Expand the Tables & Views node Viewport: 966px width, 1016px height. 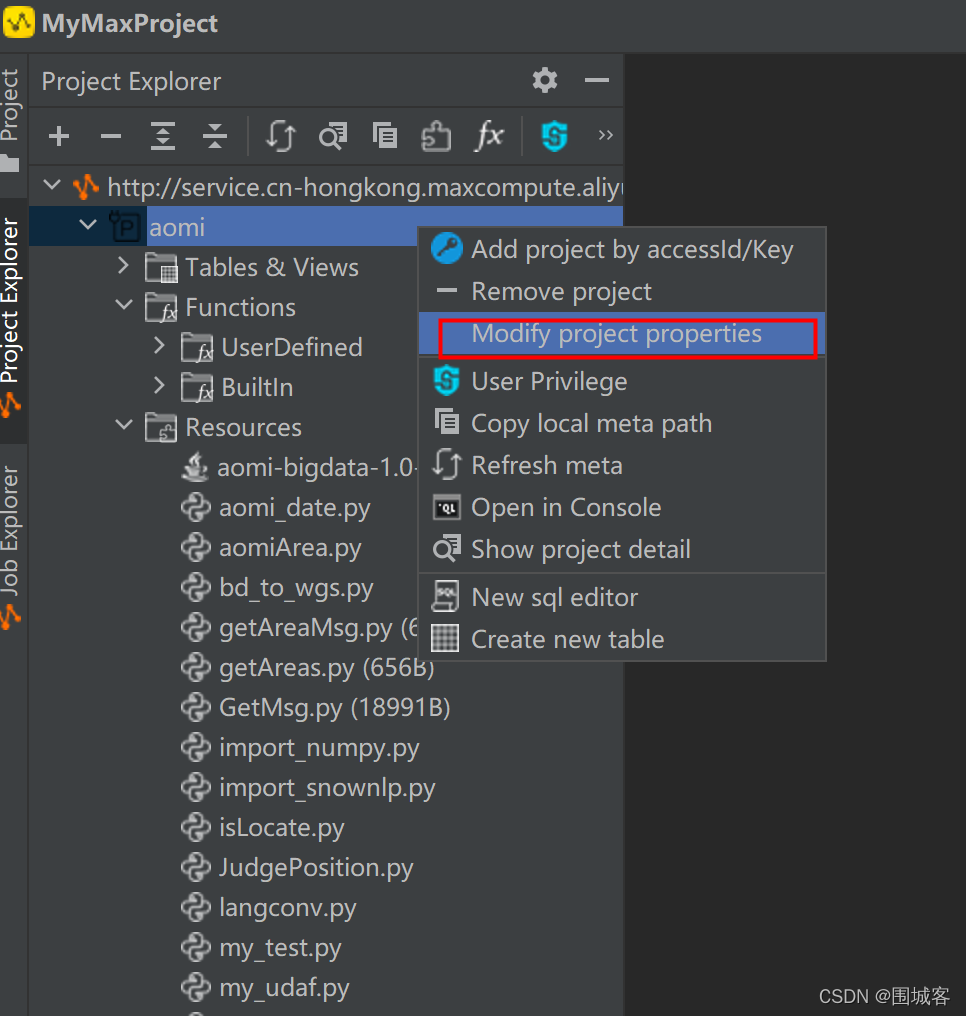pos(123,265)
